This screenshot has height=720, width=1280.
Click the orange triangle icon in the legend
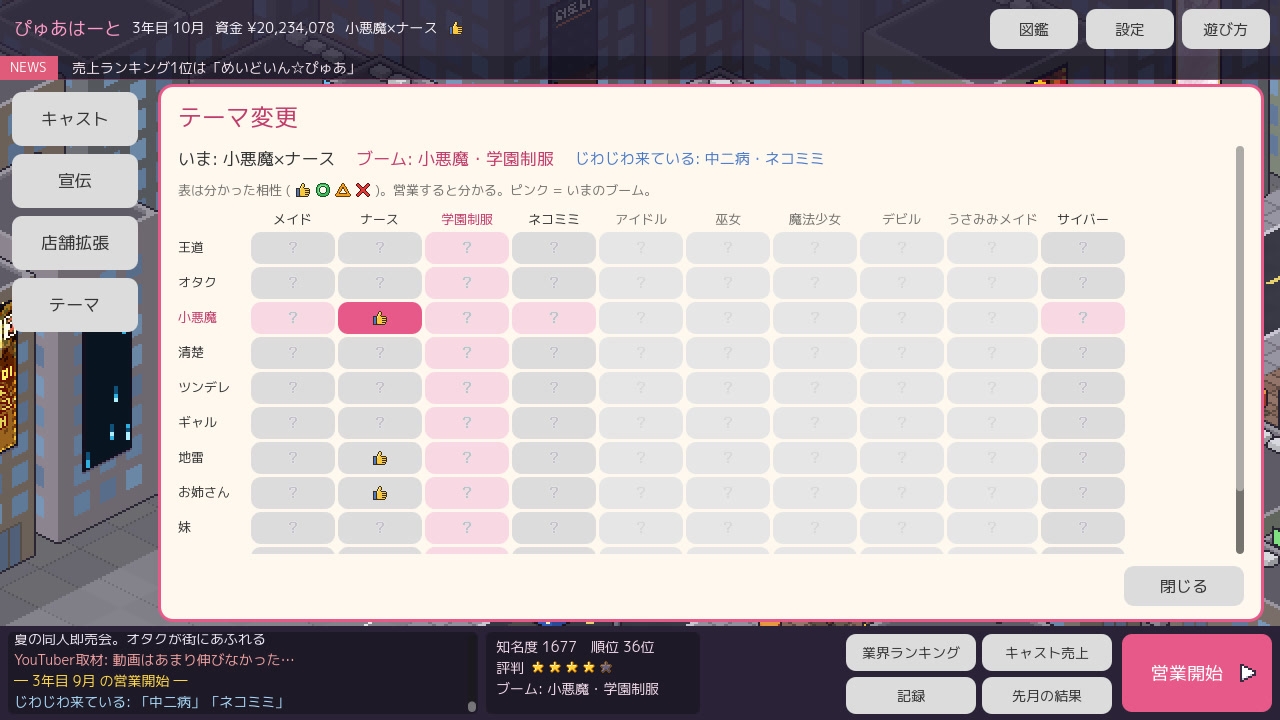pos(343,190)
